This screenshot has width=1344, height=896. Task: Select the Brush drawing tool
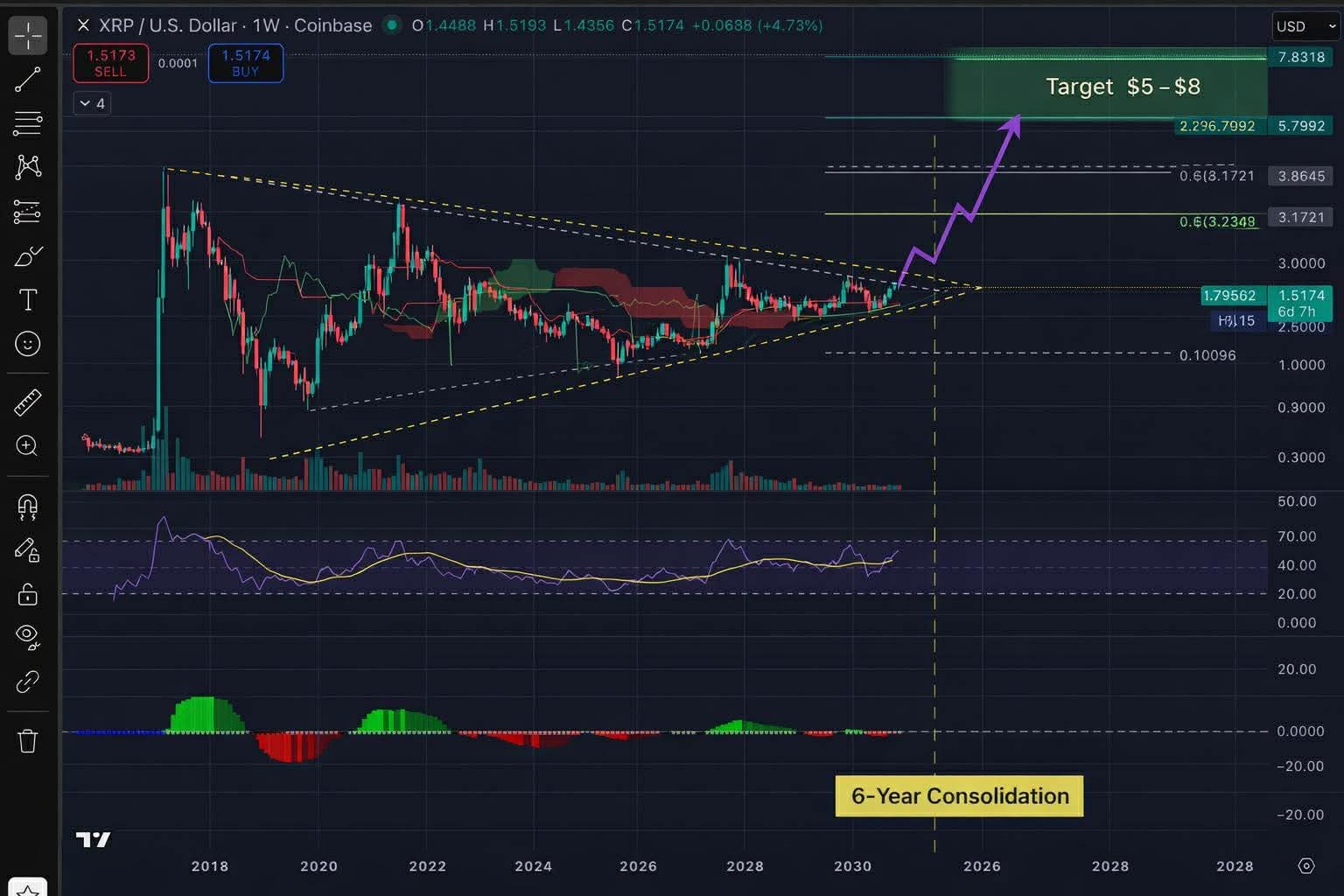click(28, 255)
